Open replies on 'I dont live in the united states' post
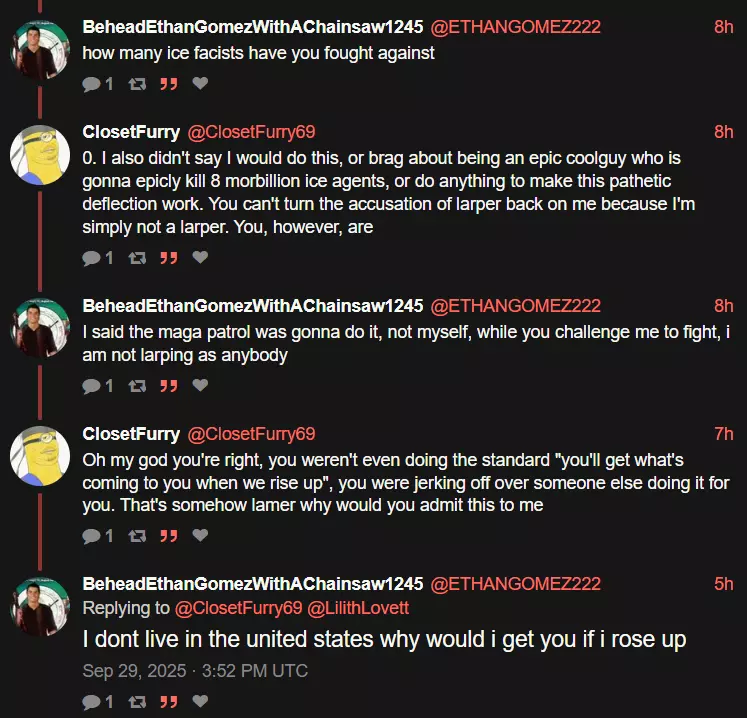Image resolution: width=747 pixels, height=718 pixels. (97, 702)
